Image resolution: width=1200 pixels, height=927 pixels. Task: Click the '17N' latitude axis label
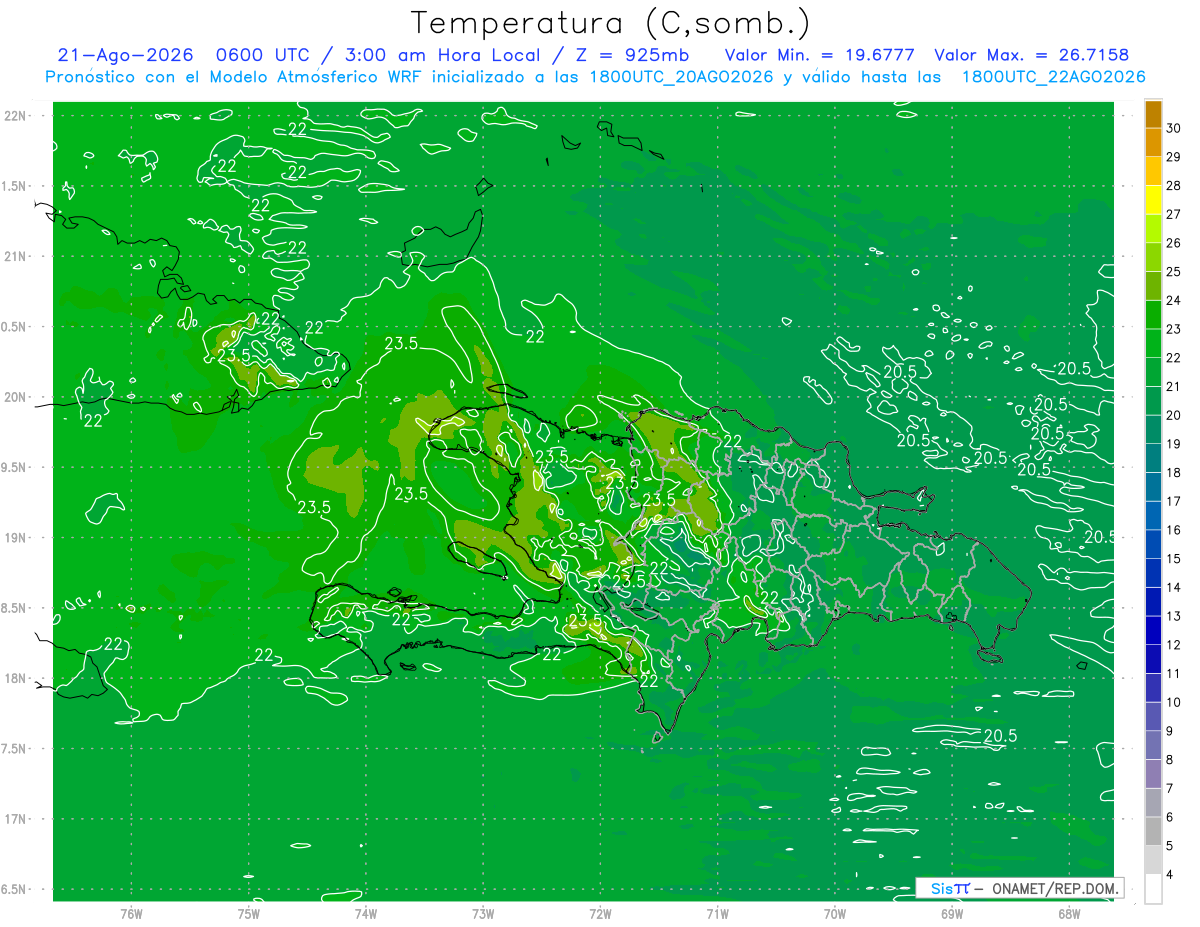click(x=17, y=819)
